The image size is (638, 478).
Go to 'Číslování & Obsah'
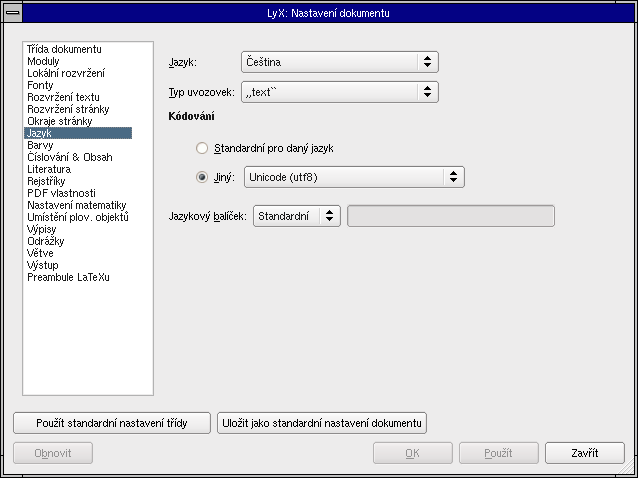pos(70,157)
